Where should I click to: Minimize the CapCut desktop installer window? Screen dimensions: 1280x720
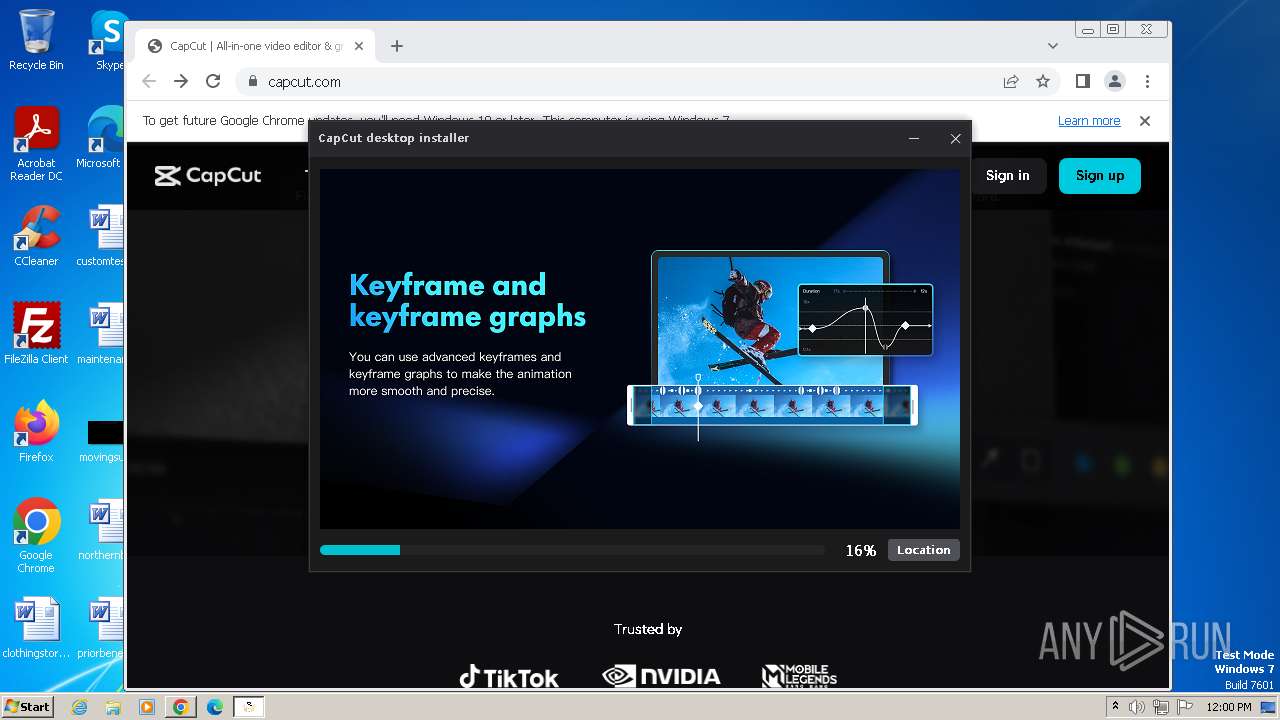(x=914, y=139)
